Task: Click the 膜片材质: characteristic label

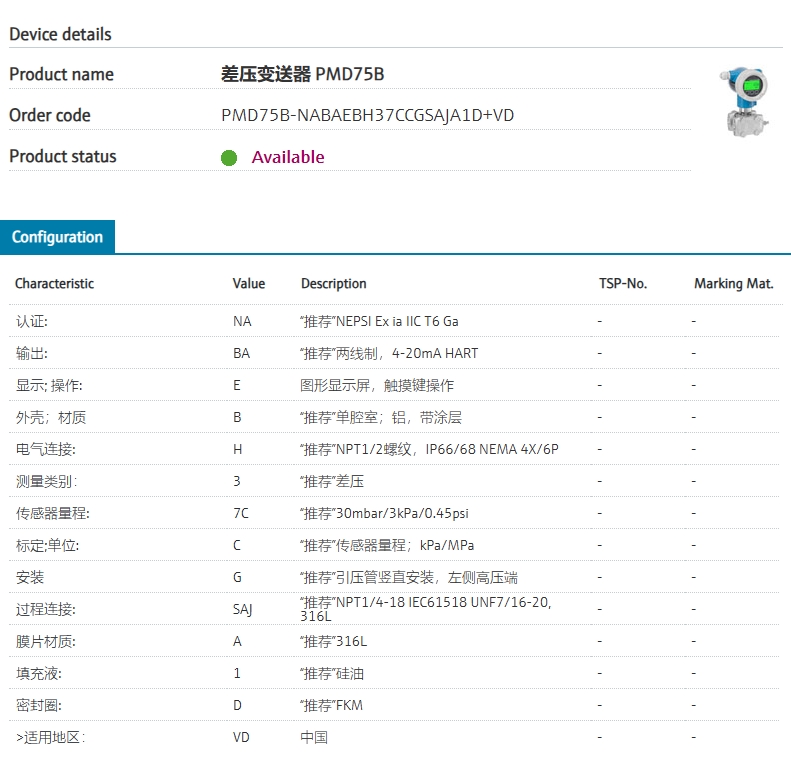Action: (x=45, y=641)
